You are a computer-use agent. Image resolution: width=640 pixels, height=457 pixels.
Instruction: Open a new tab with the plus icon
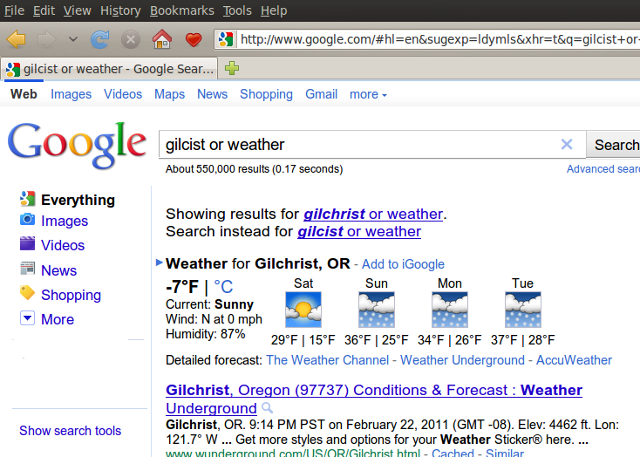[x=232, y=69]
